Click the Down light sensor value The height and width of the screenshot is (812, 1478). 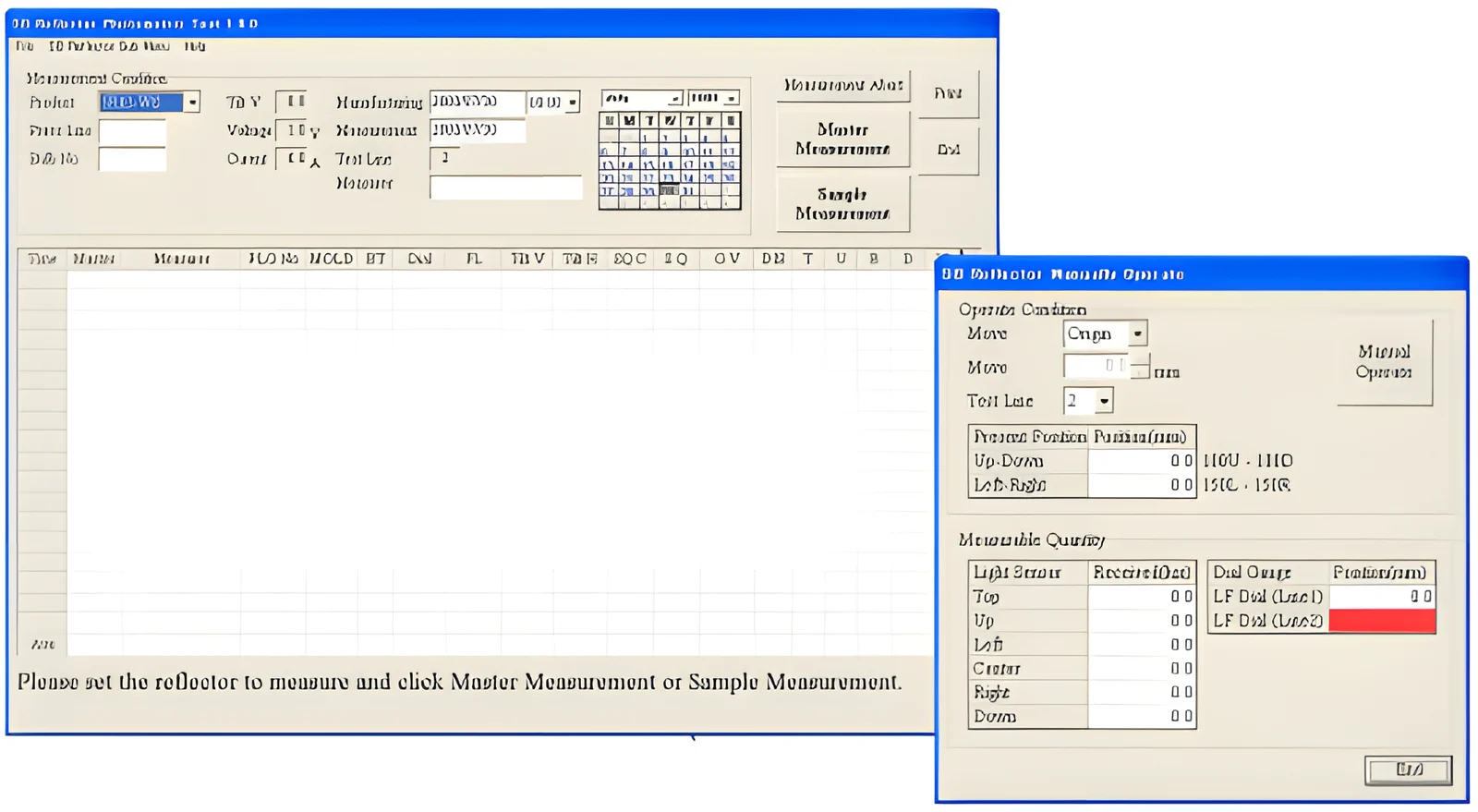click(1142, 716)
